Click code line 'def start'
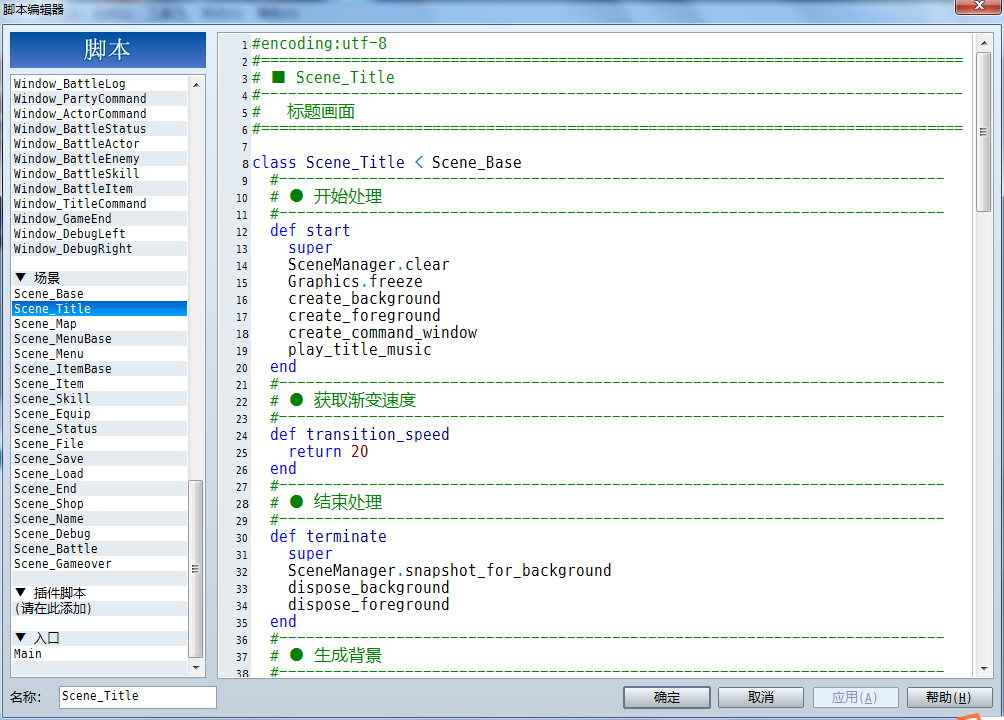 310,231
